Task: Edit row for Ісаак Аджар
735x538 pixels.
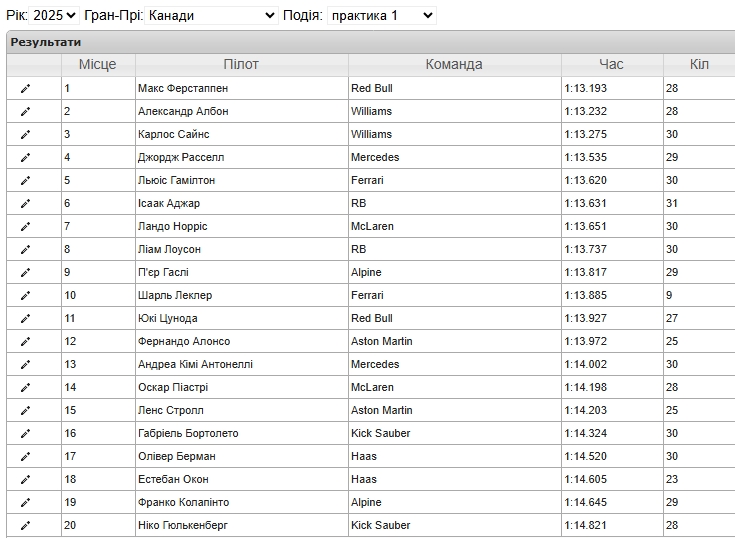Action: (25, 203)
